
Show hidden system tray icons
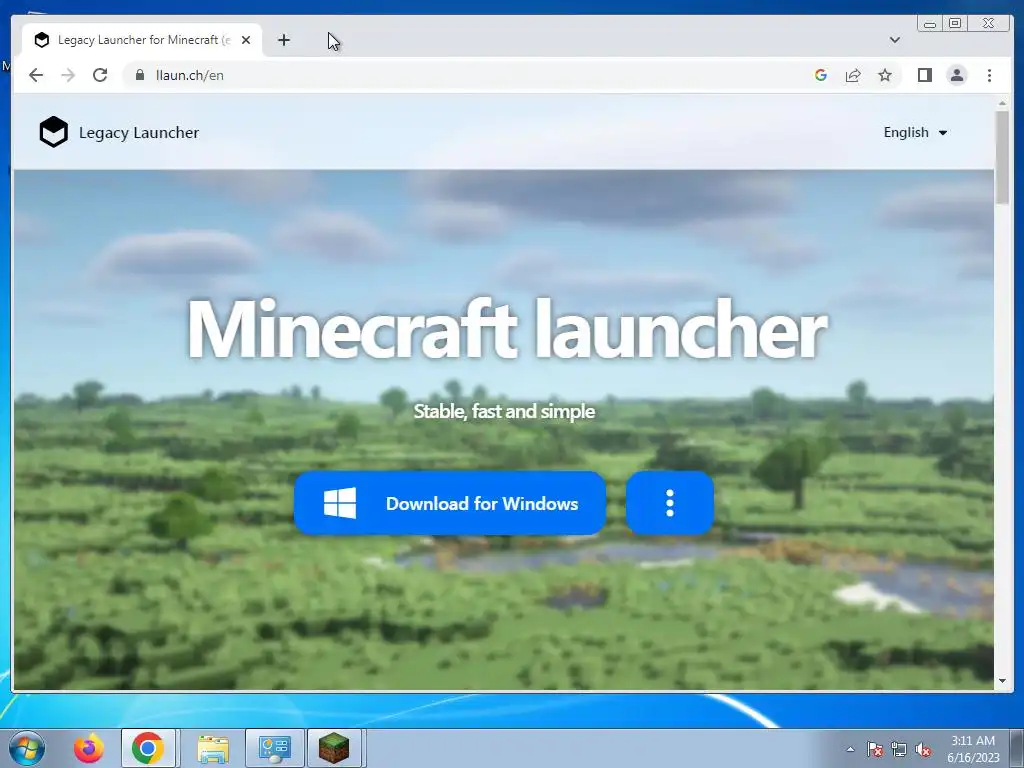point(850,749)
